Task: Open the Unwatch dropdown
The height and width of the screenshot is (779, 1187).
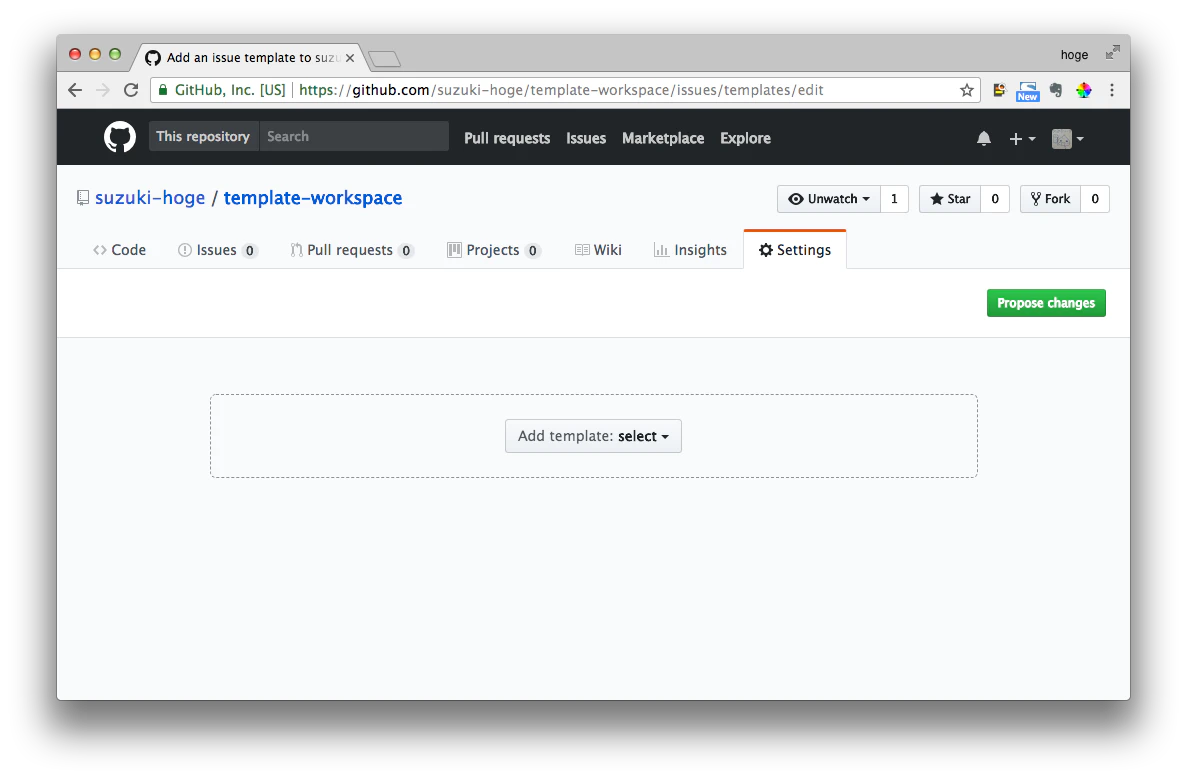Action: point(829,199)
